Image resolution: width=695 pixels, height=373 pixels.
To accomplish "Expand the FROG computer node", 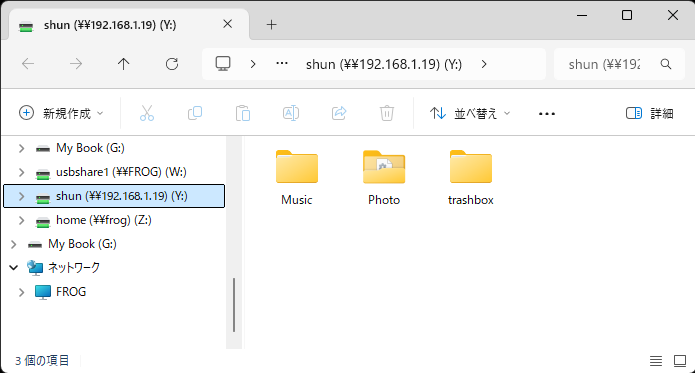I will (x=21, y=292).
